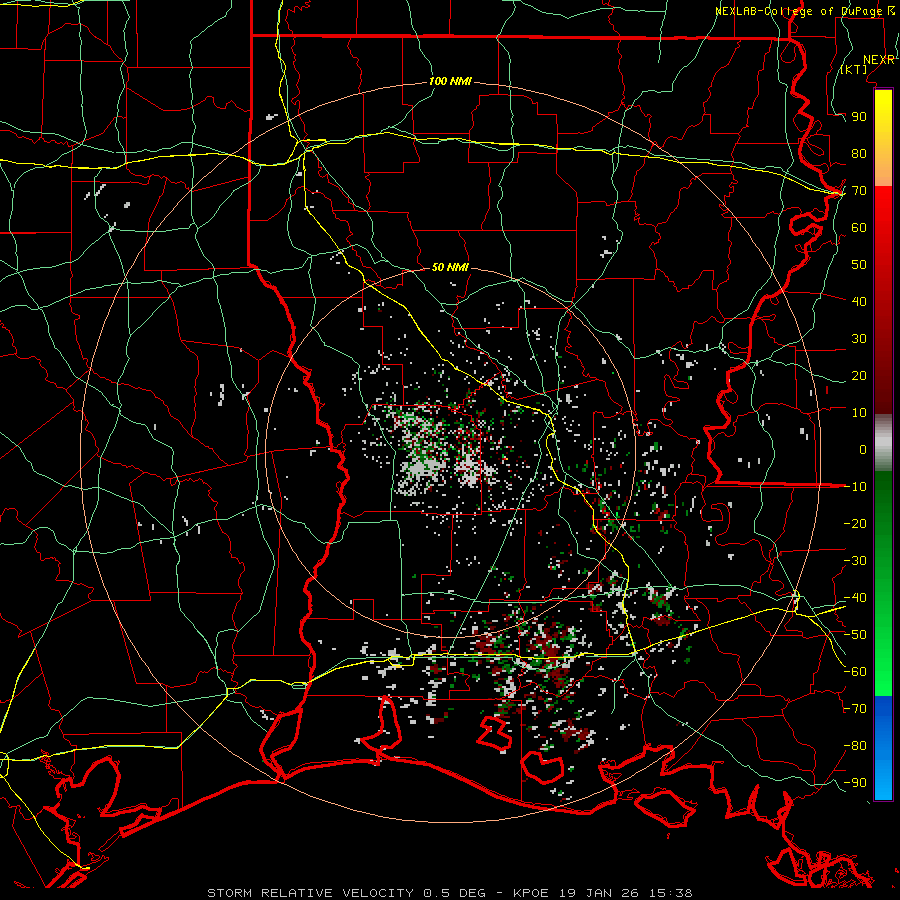Image resolution: width=900 pixels, height=900 pixels.
Task: Select the -80 value on the velocity scale
Action: coord(855,746)
